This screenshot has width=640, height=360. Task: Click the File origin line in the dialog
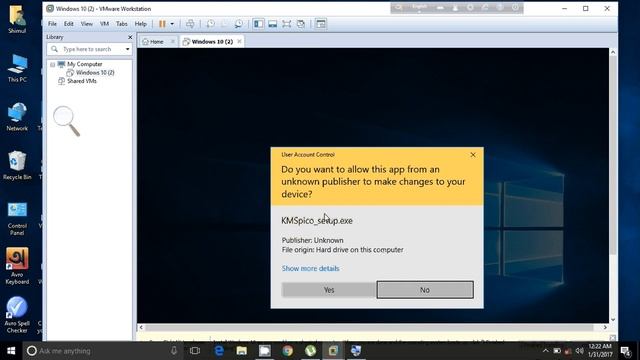point(342,250)
